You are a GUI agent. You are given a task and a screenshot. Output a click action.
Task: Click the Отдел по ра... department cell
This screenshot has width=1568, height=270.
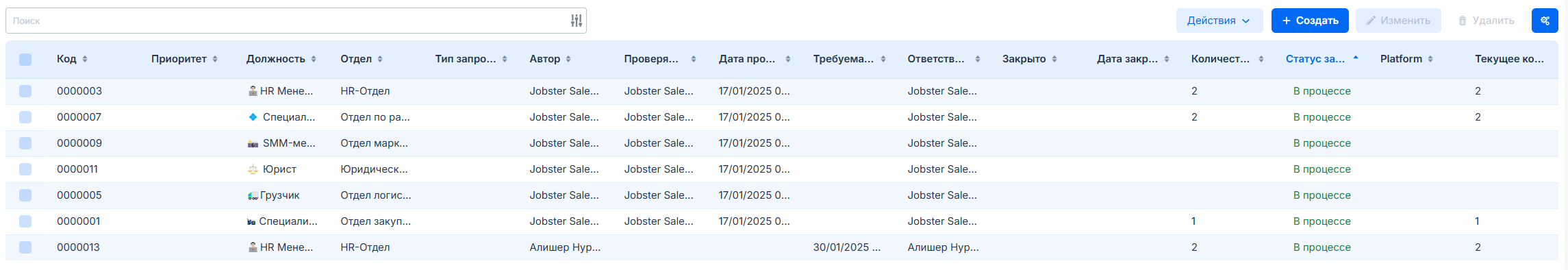click(x=375, y=117)
